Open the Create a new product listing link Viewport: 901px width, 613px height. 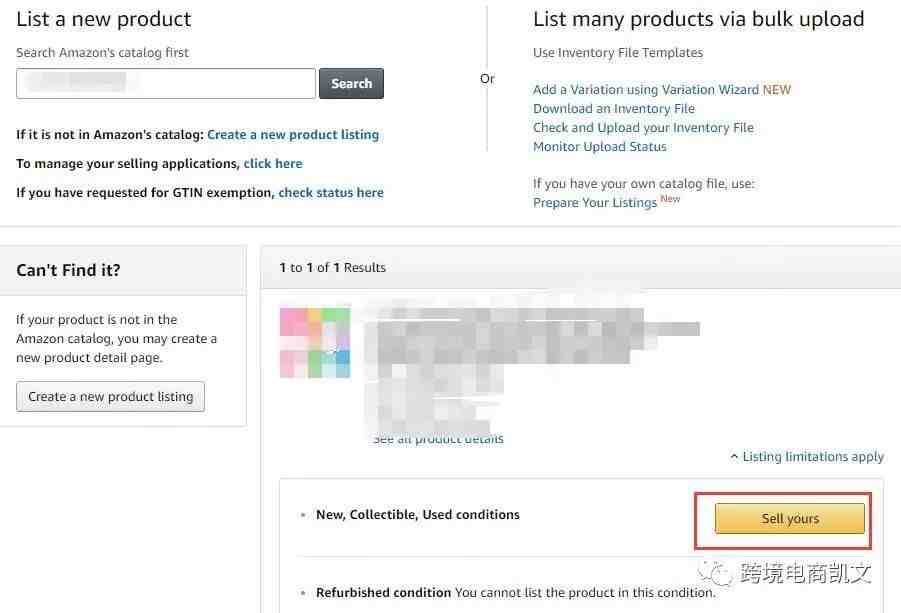[293, 134]
